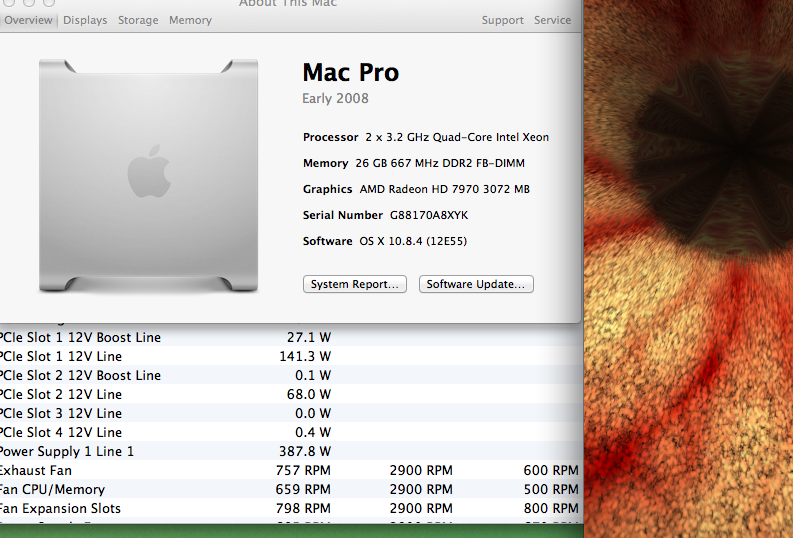Select the Graphics AMD Radeon line
This screenshot has height=538, width=793.
click(x=416, y=189)
